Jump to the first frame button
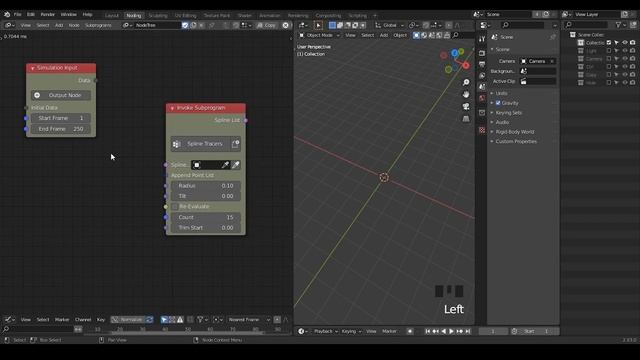Viewport: 640px width, 360px height. (427, 331)
